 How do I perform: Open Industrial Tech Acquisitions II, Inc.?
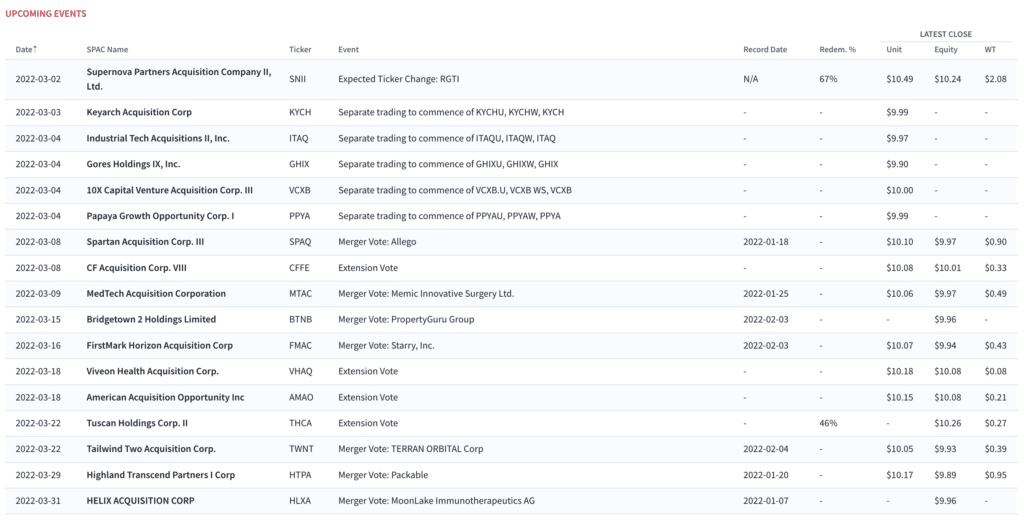158,139
